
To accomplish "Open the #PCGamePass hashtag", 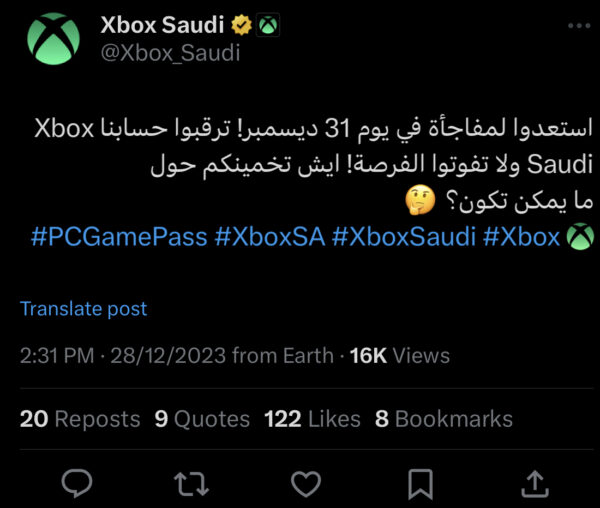I will pyautogui.click(x=119, y=237).
